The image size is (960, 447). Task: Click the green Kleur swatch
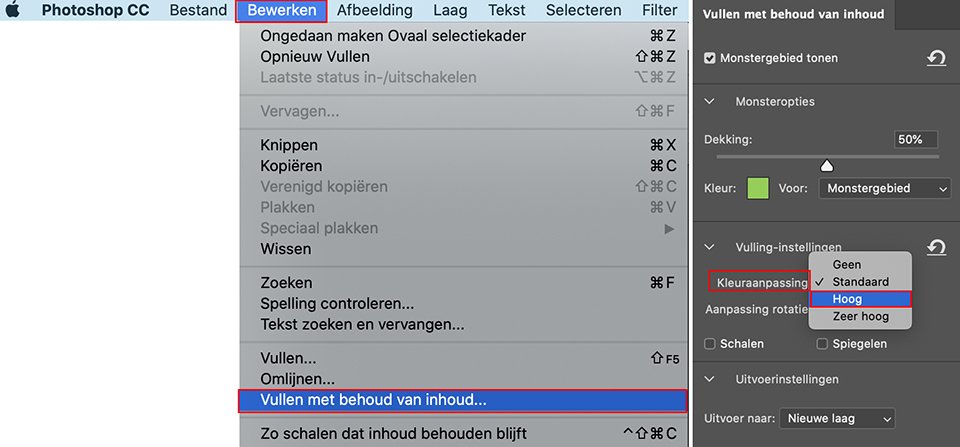click(758, 189)
